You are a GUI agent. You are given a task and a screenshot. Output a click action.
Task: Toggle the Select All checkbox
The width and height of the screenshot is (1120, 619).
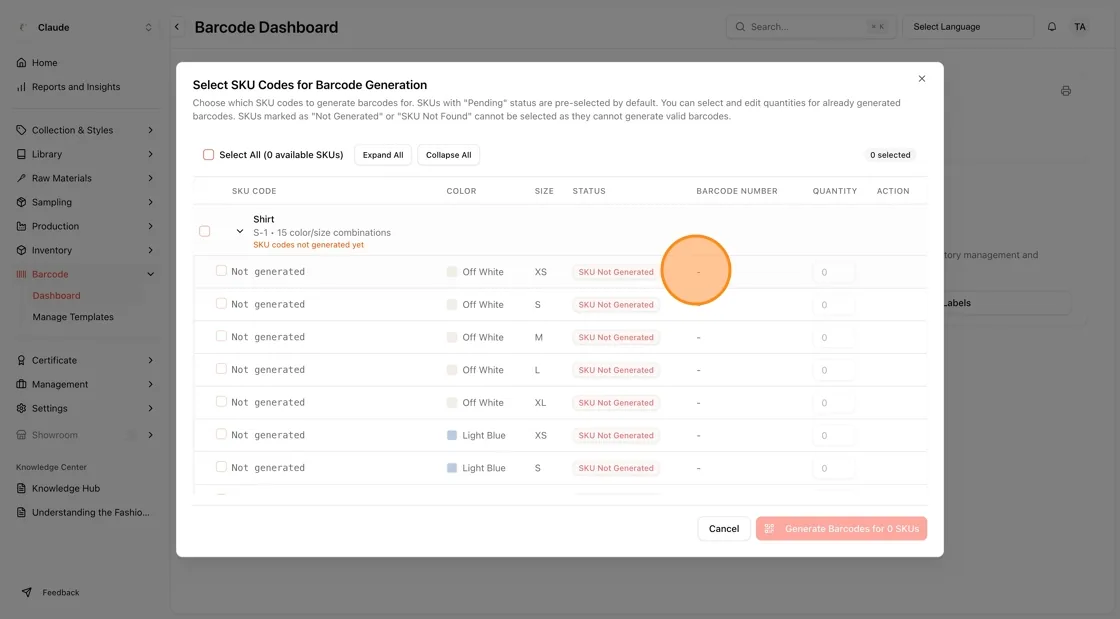pos(209,155)
